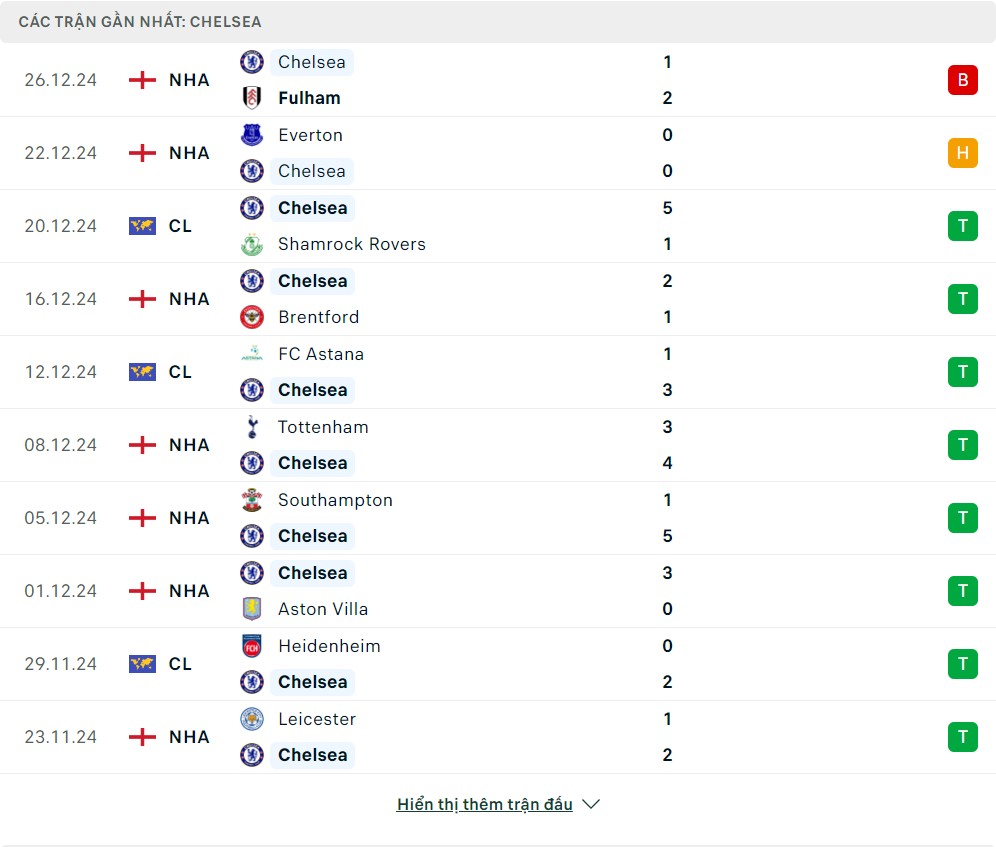Screen dimensions: 996x847
Task: Expand the chevron next to Hiển thị thêm trận đấu
Action: click(591, 804)
